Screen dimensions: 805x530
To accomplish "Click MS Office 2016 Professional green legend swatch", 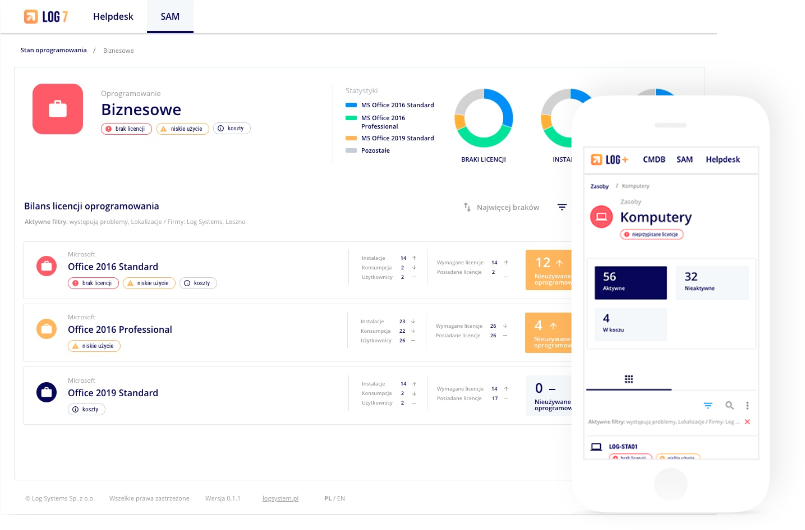I will 351,118.
